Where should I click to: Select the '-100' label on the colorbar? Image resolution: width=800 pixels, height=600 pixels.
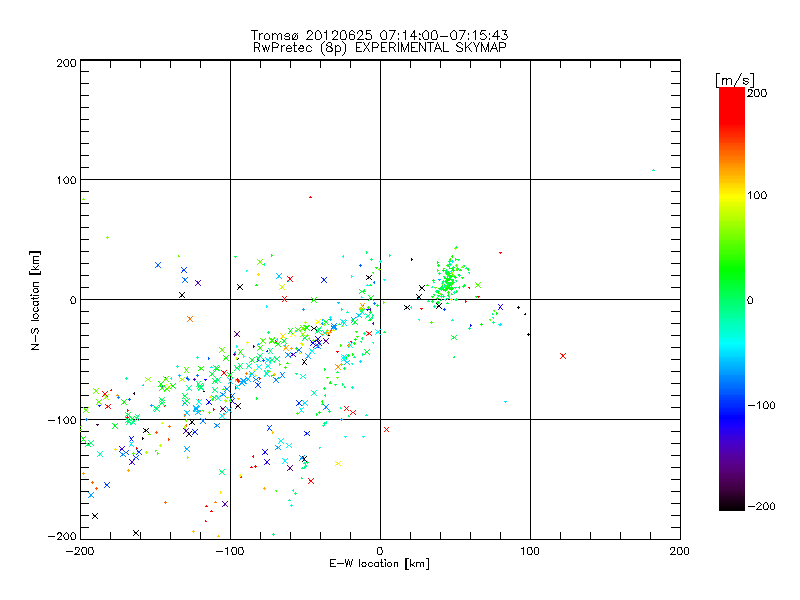[x=761, y=406]
